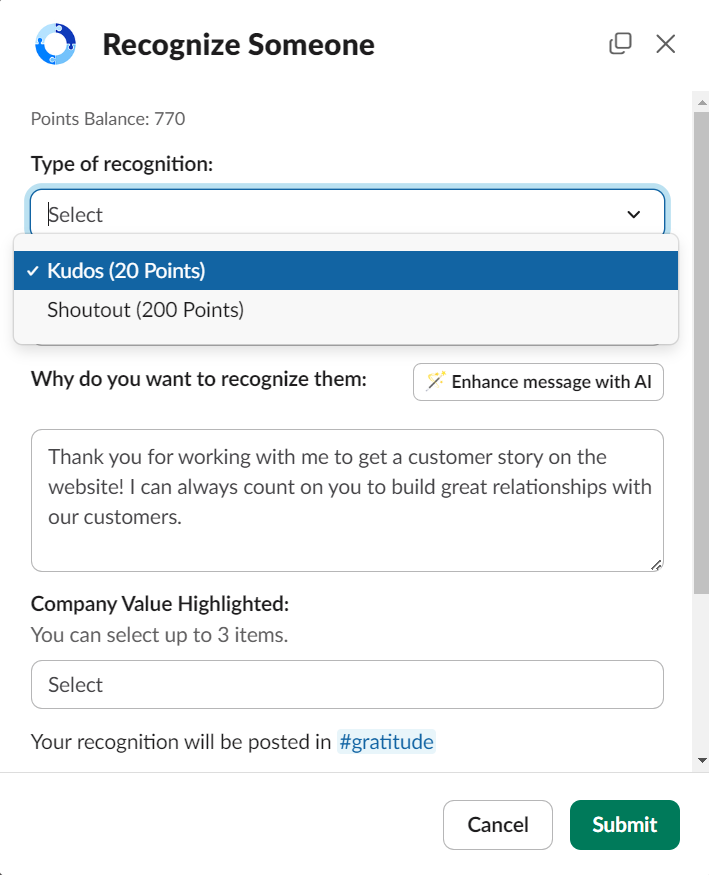Click the textarea resize grip icon

tap(658, 565)
